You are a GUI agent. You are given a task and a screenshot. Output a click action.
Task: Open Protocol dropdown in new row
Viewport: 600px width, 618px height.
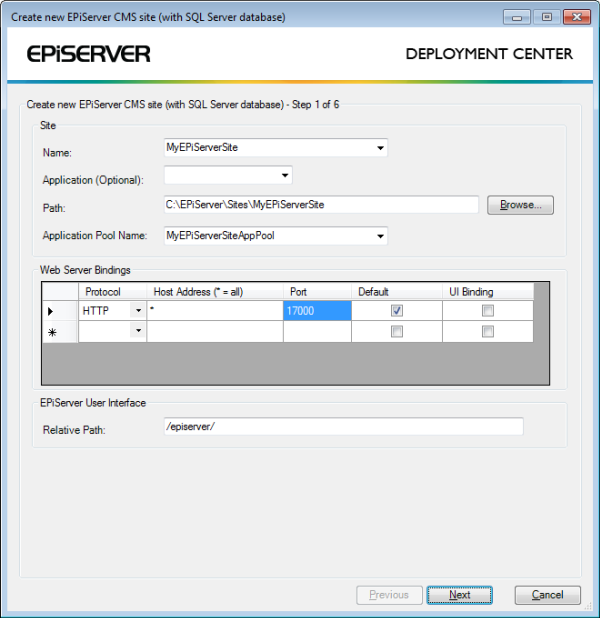(137, 332)
